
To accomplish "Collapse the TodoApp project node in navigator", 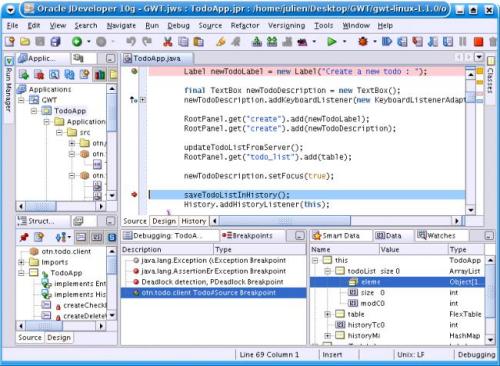I will point(34,111).
